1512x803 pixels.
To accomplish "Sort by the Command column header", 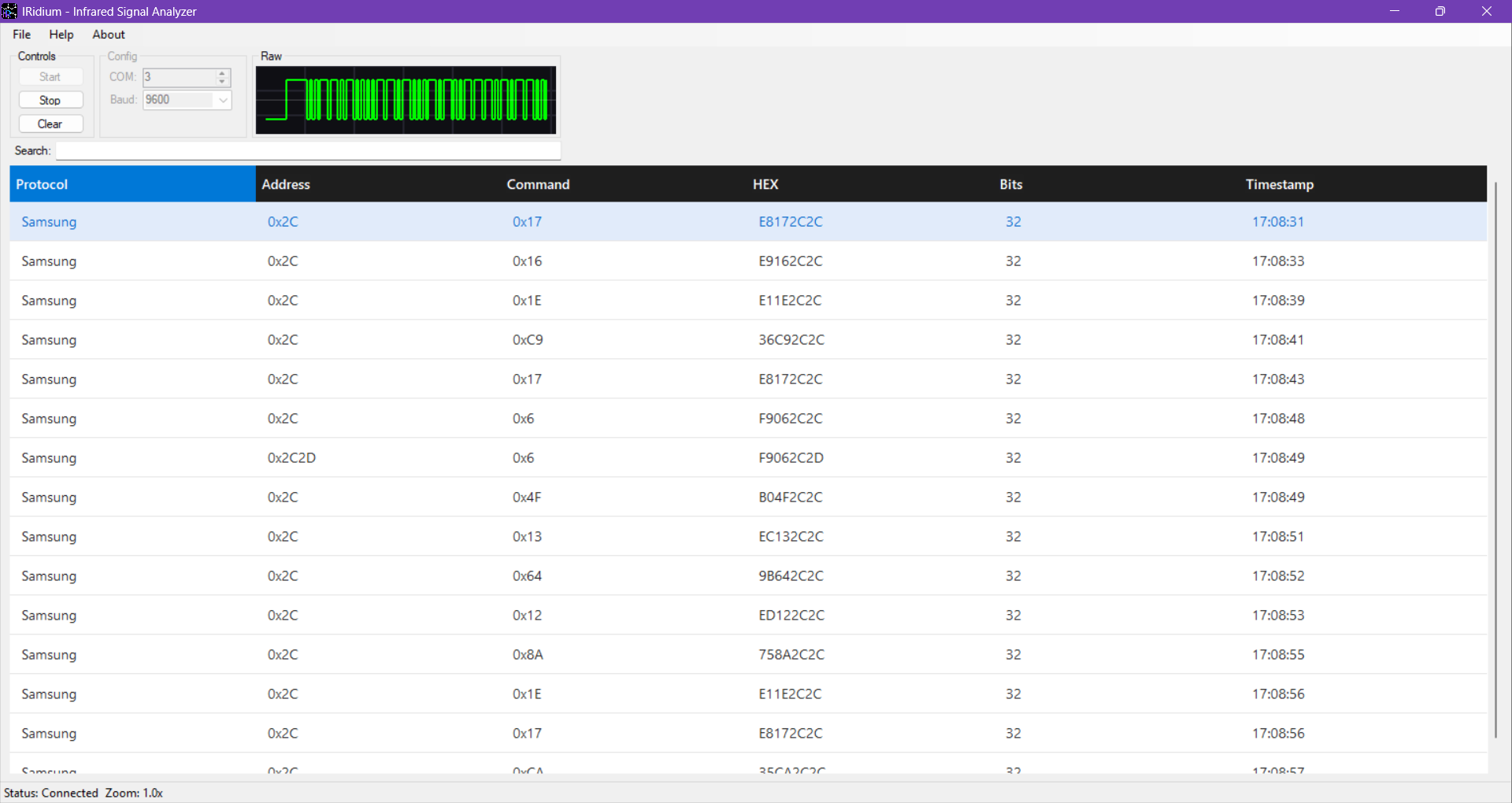I will [x=624, y=184].
